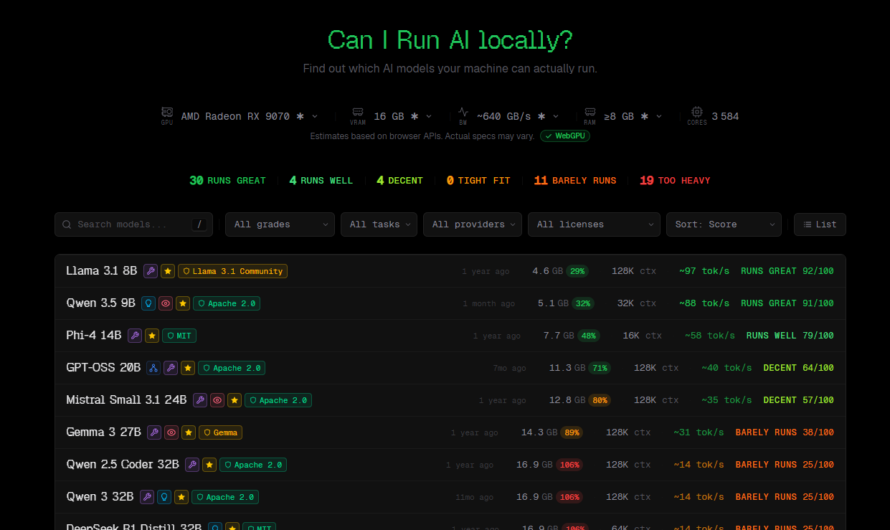
Task: Click the vision eye icon on Qwen 3.5 9B
Action: [165, 304]
